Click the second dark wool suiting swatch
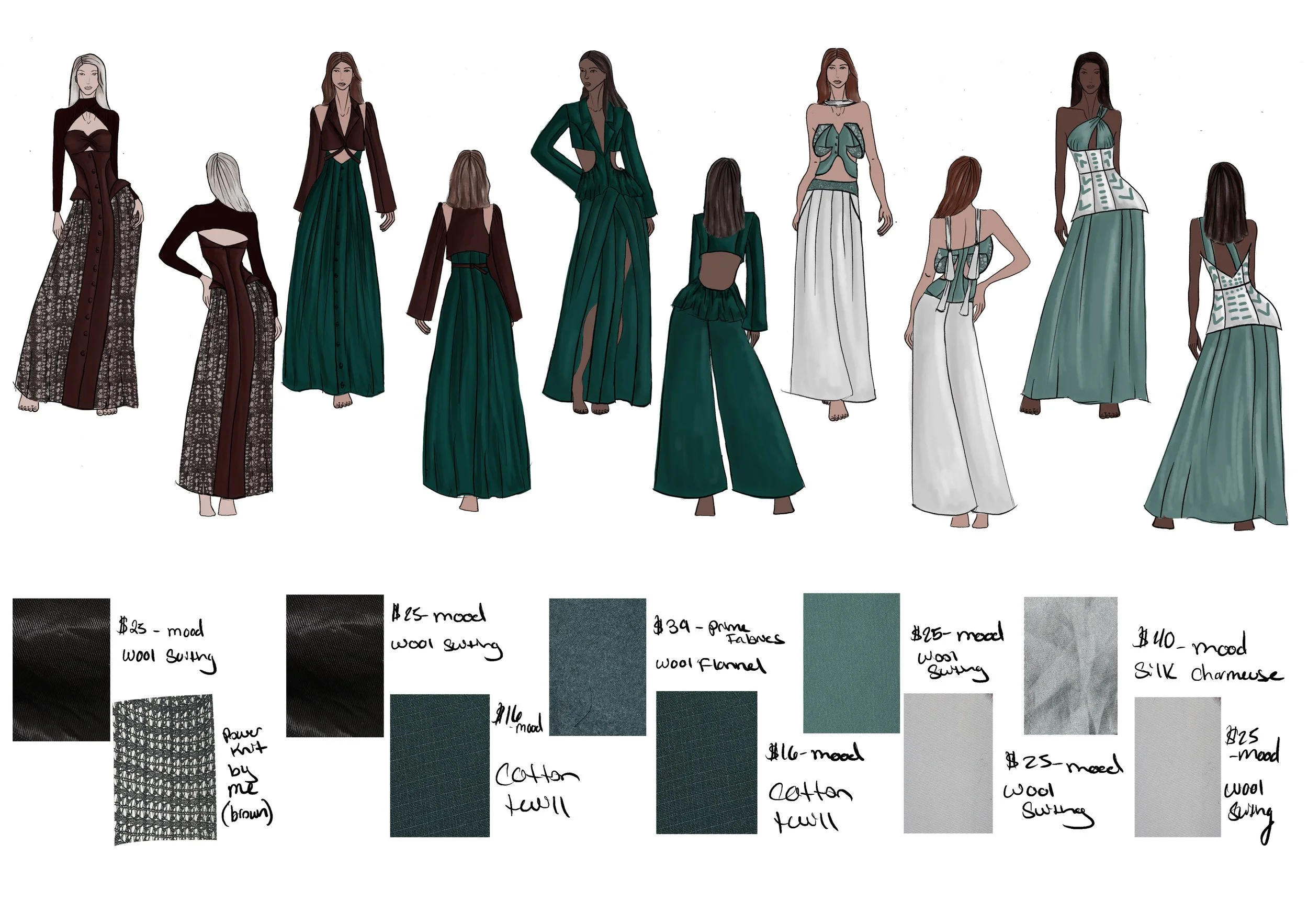Screen dimensions: 1308x924 click(x=336, y=672)
